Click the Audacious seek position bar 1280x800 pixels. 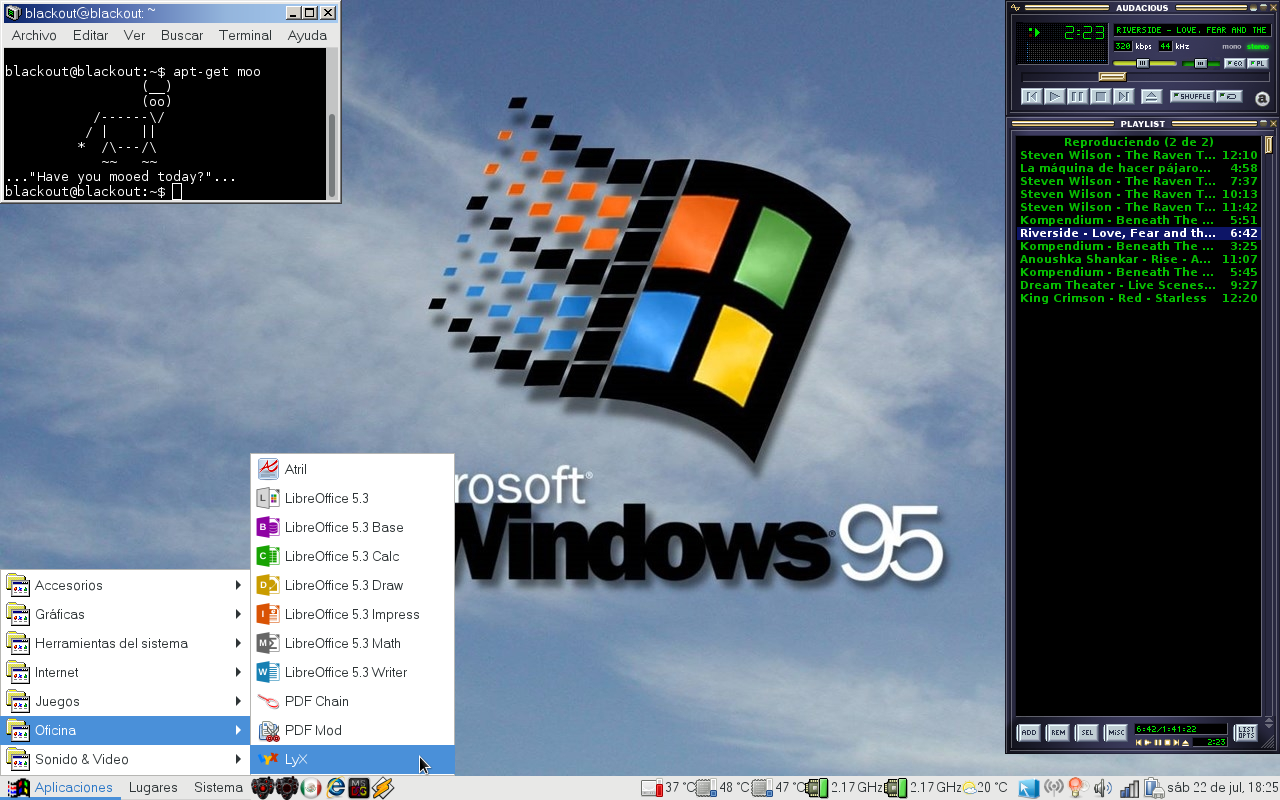[x=1145, y=76]
